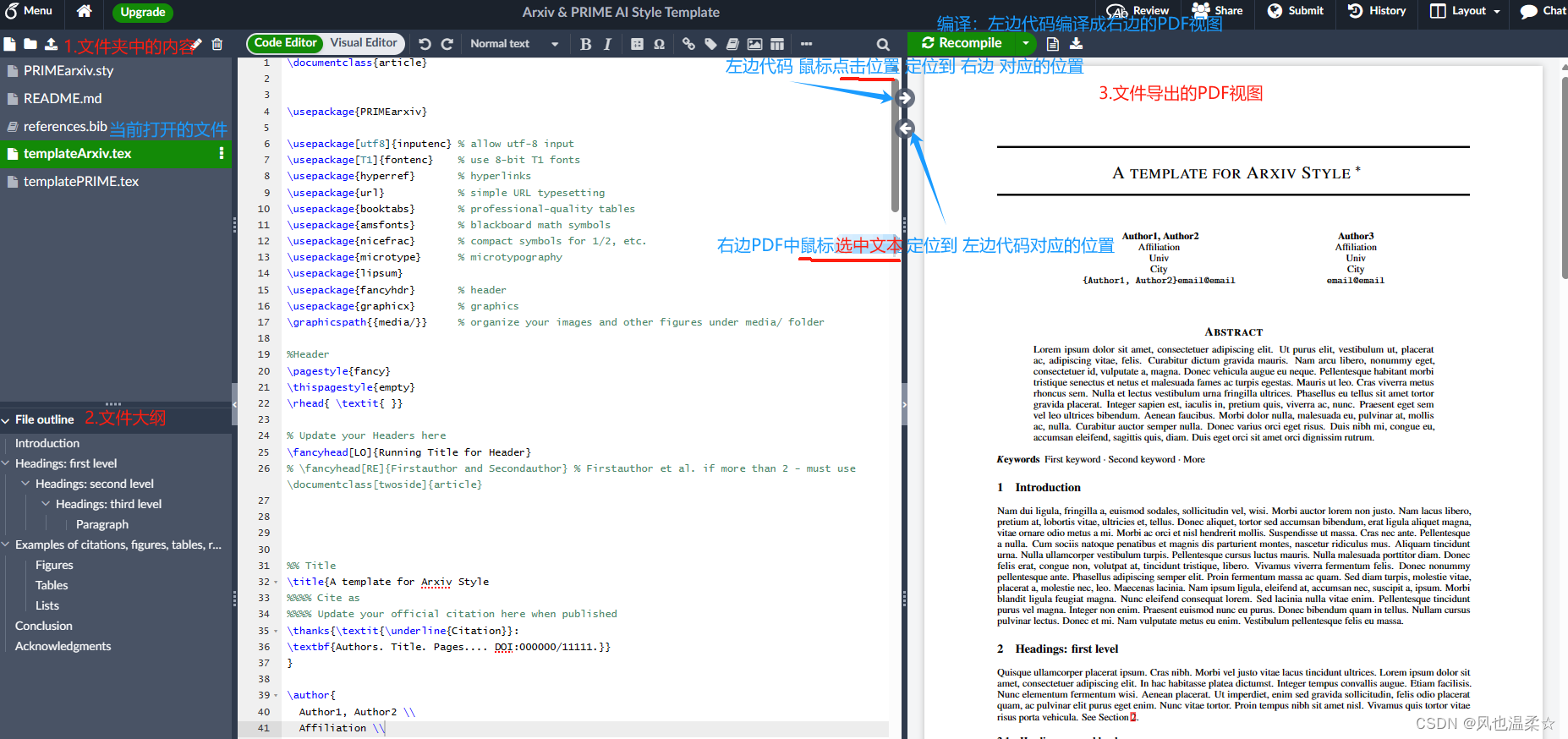Insert a hyperlink icon
This screenshot has width=1568, height=739.
pyautogui.click(x=688, y=44)
